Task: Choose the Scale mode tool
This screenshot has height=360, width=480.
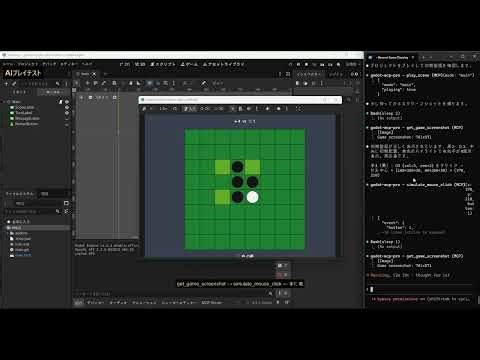Action: tap(104, 83)
